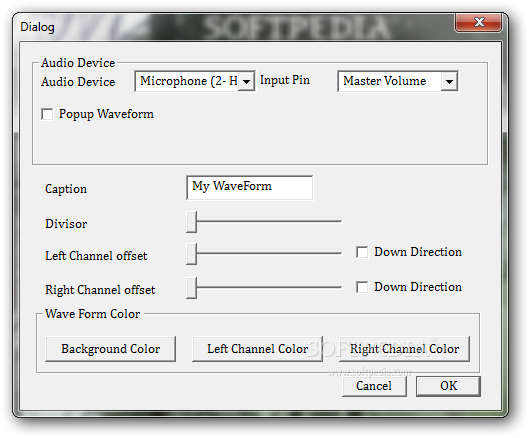Click the Right Channel offset slider handle
The height and width of the screenshot is (438, 529).
191,288
